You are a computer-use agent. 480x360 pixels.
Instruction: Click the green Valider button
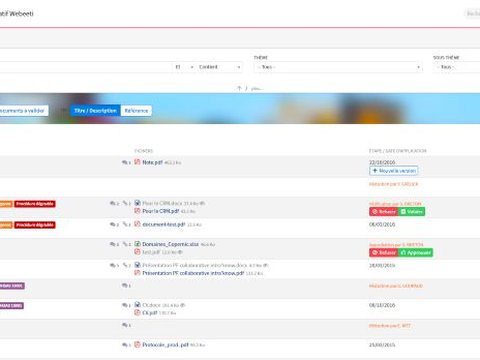coord(412,212)
